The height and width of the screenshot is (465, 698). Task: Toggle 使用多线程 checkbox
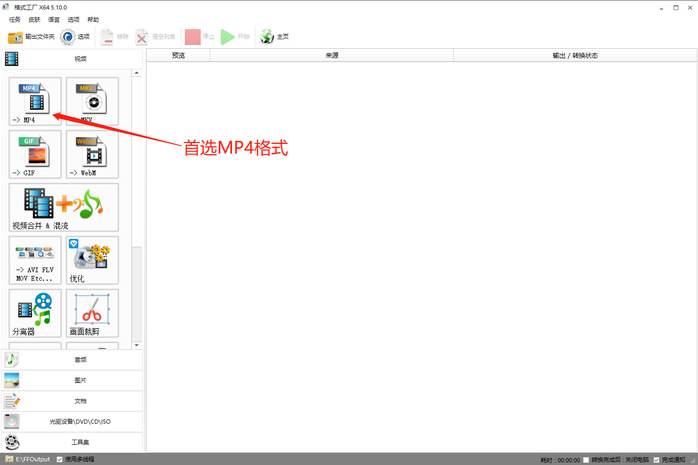58,459
